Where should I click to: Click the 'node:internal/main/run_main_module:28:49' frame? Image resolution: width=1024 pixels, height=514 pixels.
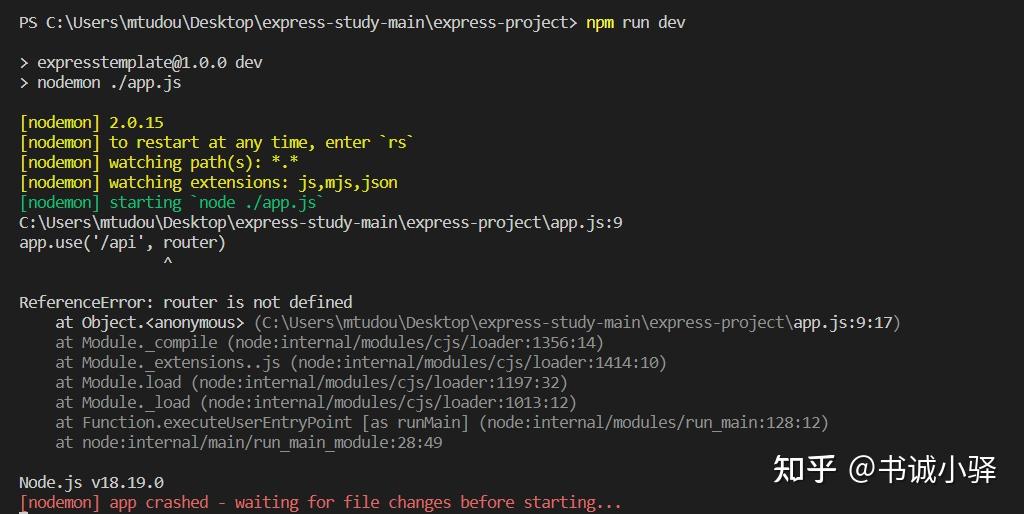tap(249, 443)
